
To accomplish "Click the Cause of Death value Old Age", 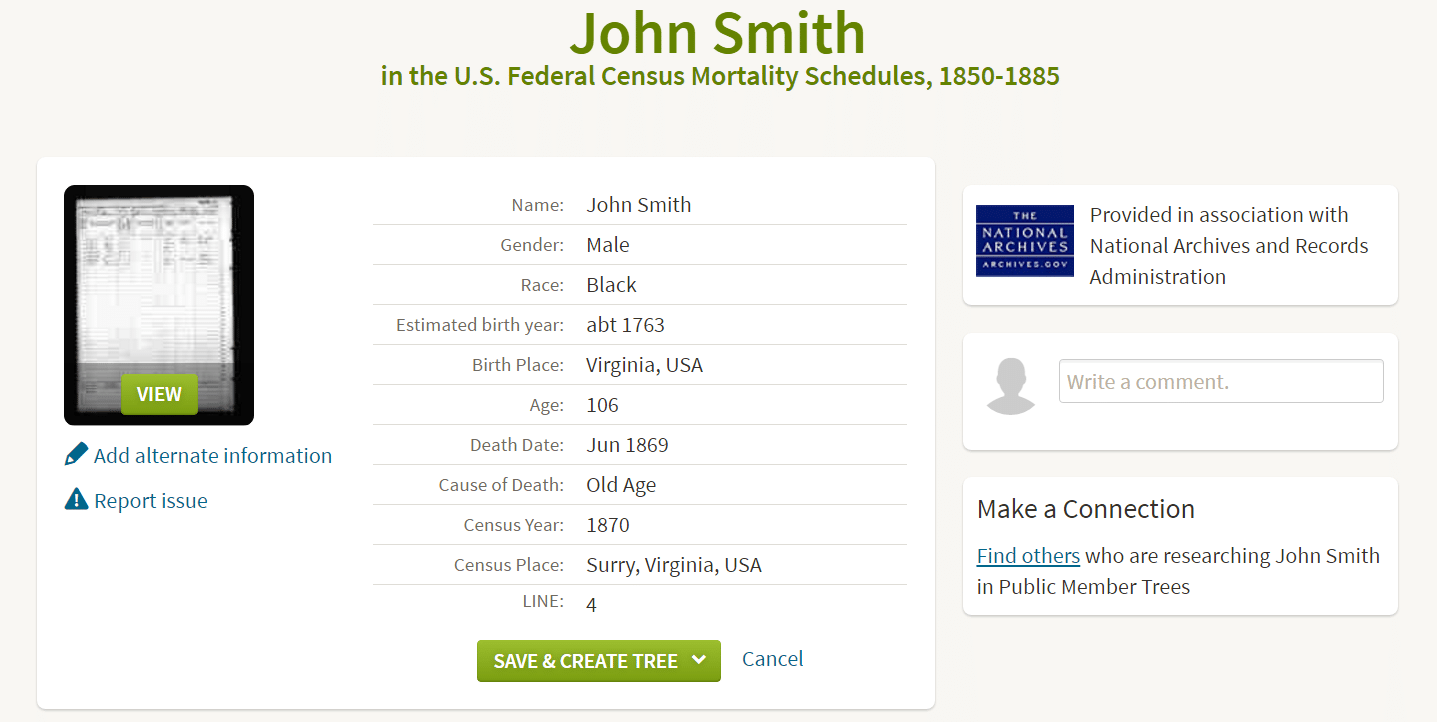I will (x=621, y=485).
